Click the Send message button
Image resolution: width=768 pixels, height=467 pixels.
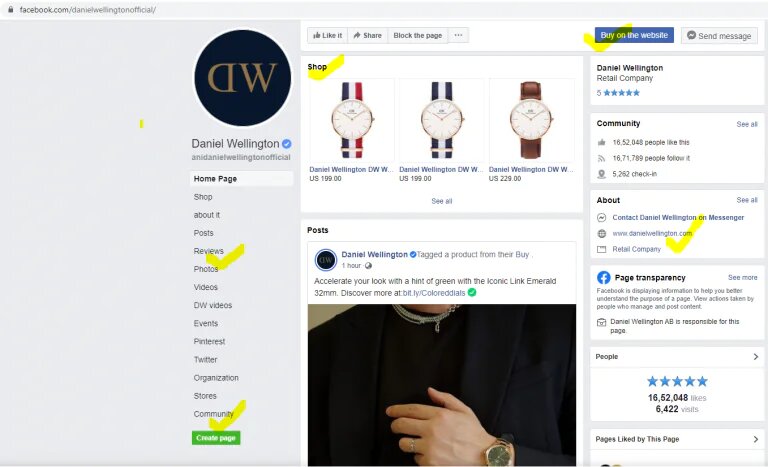click(719, 36)
